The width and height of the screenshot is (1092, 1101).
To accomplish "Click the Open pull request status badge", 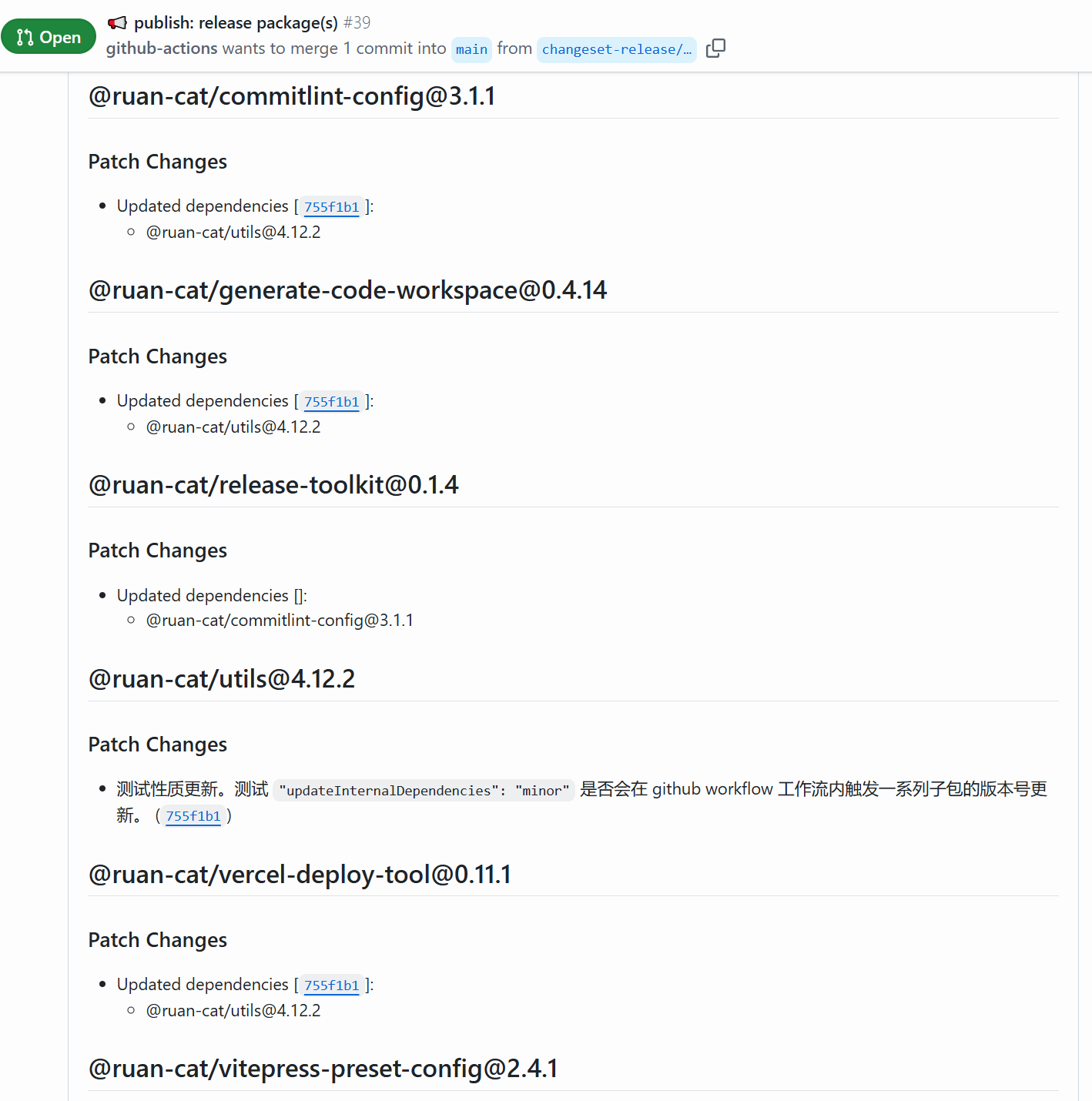I will click(x=49, y=37).
